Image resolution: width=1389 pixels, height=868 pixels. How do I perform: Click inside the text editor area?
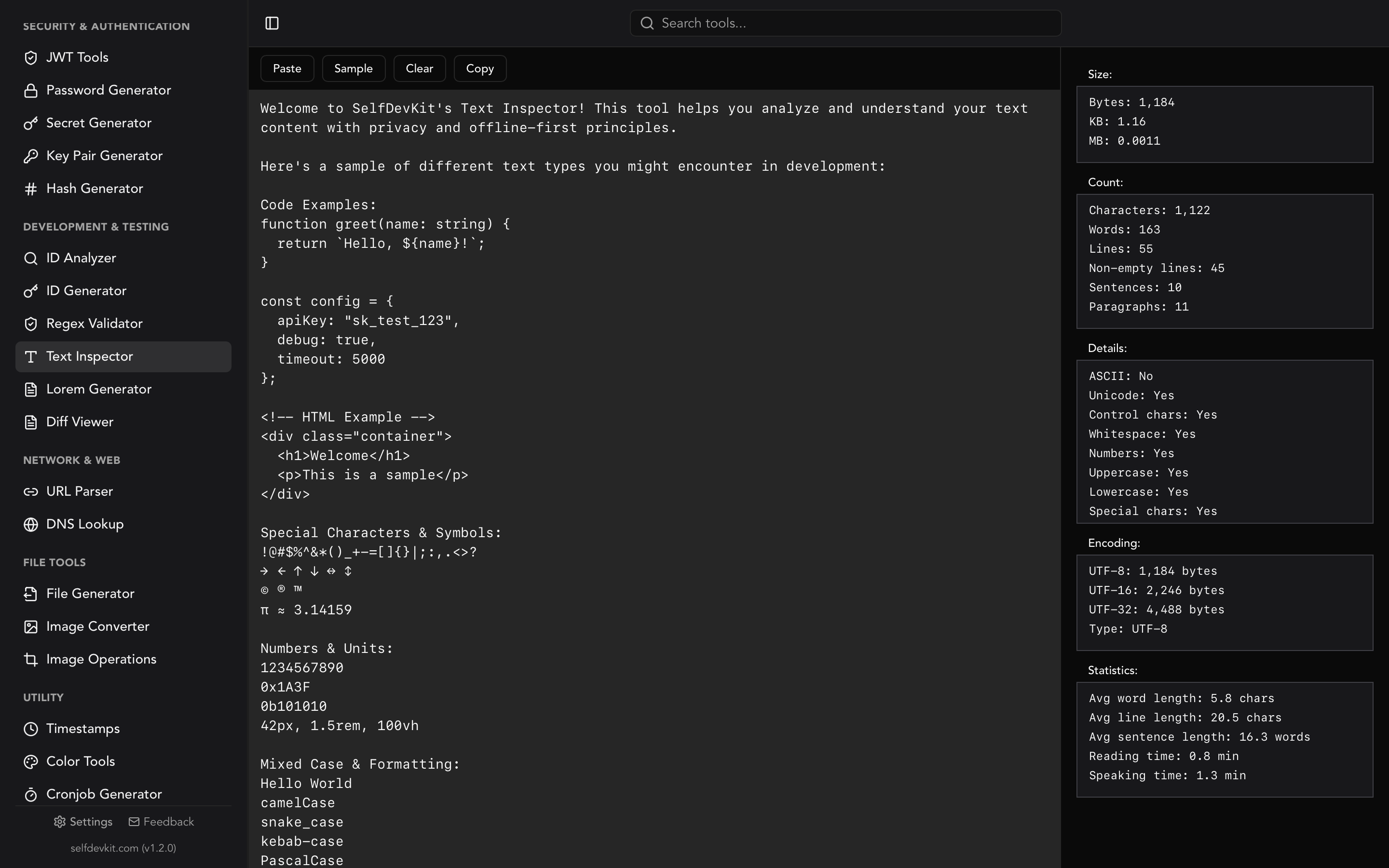pyautogui.click(x=654, y=479)
